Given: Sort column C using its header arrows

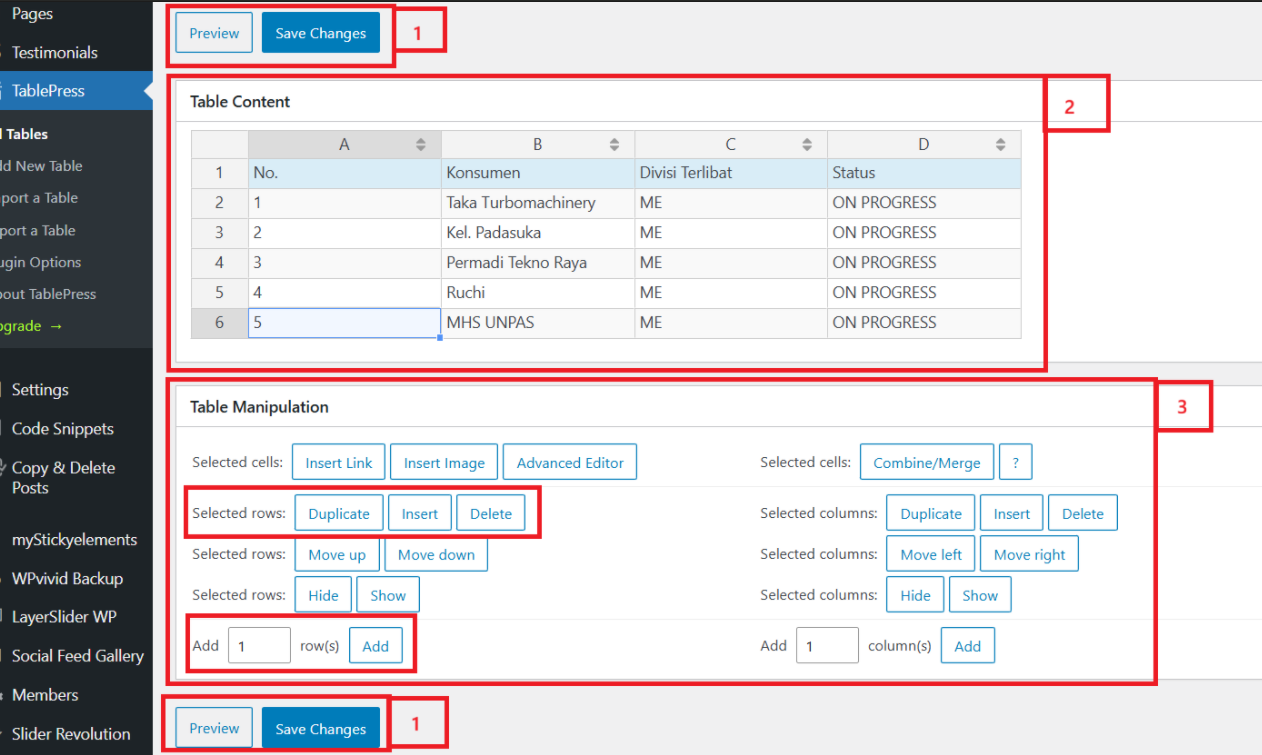Looking at the screenshot, I should pyautogui.click(x=807, y=145).
